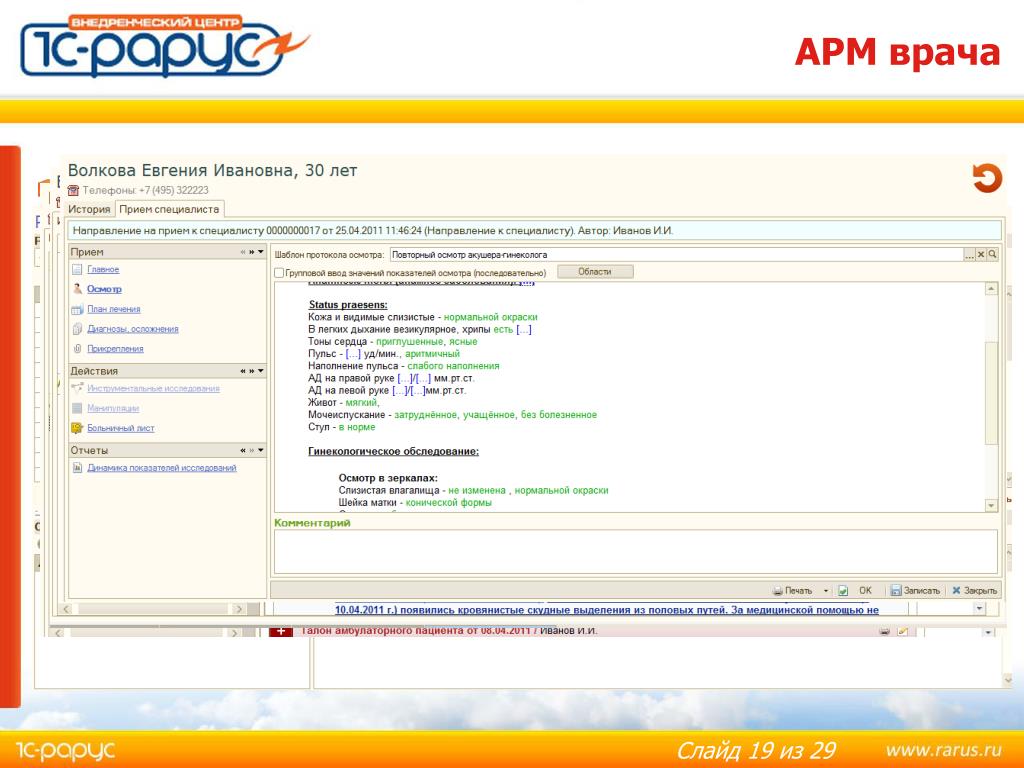The image size is (1024, 768).
Task: Click the Печать button
Action: (x=792, y=590)
